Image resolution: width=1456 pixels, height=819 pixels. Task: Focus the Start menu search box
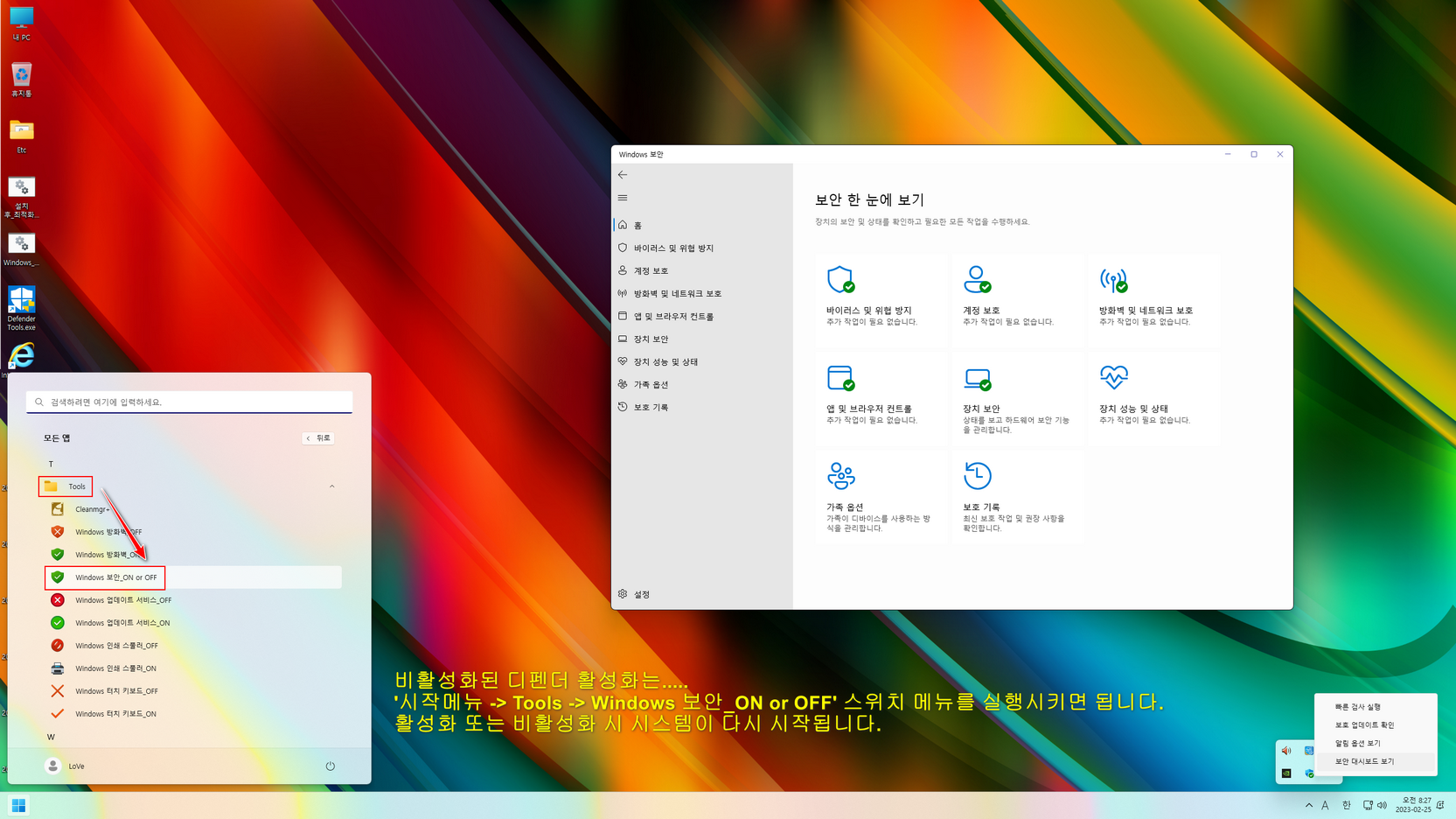point(190,402)
